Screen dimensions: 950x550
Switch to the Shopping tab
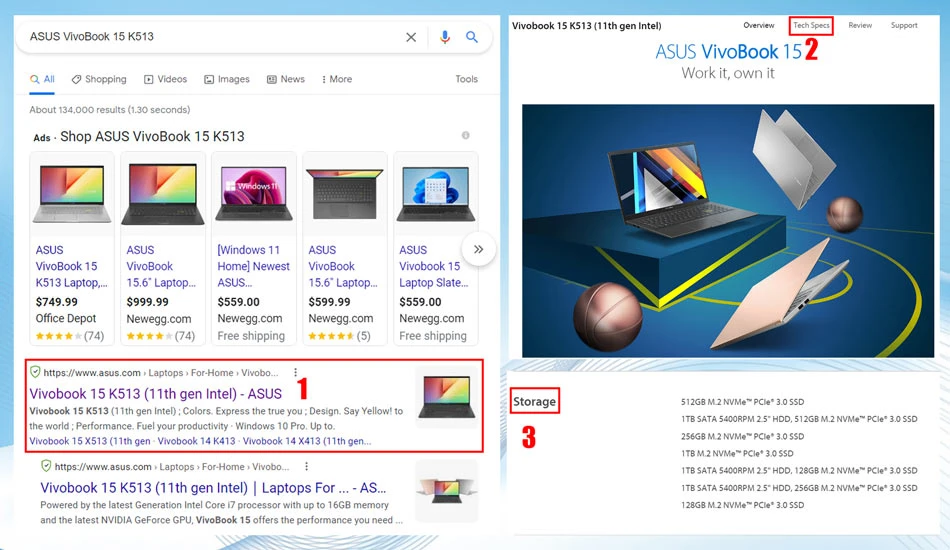[x=99, y=79]
